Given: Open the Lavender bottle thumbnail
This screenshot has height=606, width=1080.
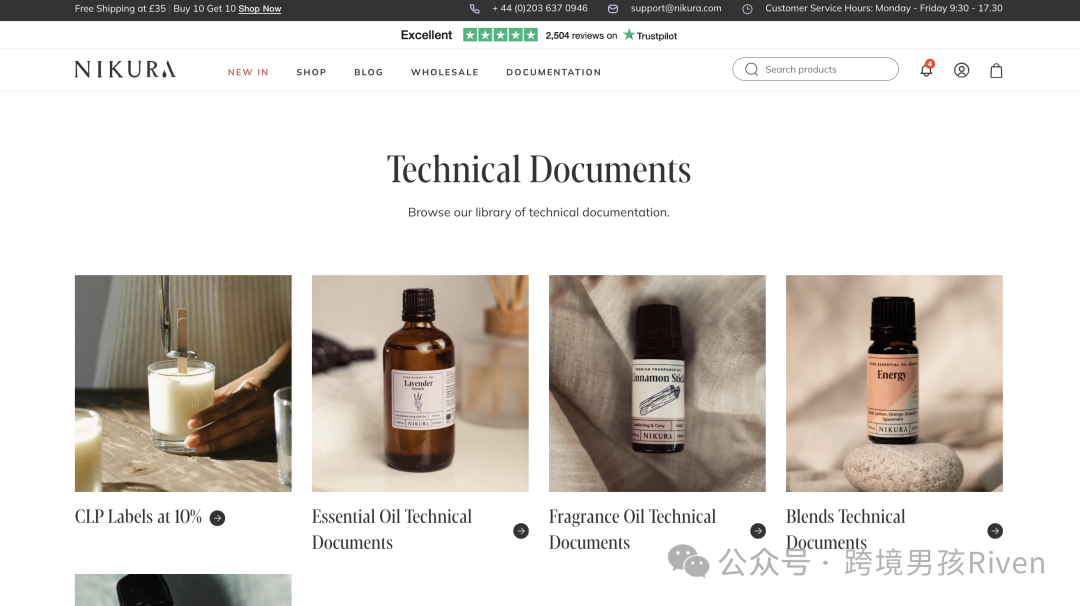Looking at the screenshot, I should tap(420, 384).
